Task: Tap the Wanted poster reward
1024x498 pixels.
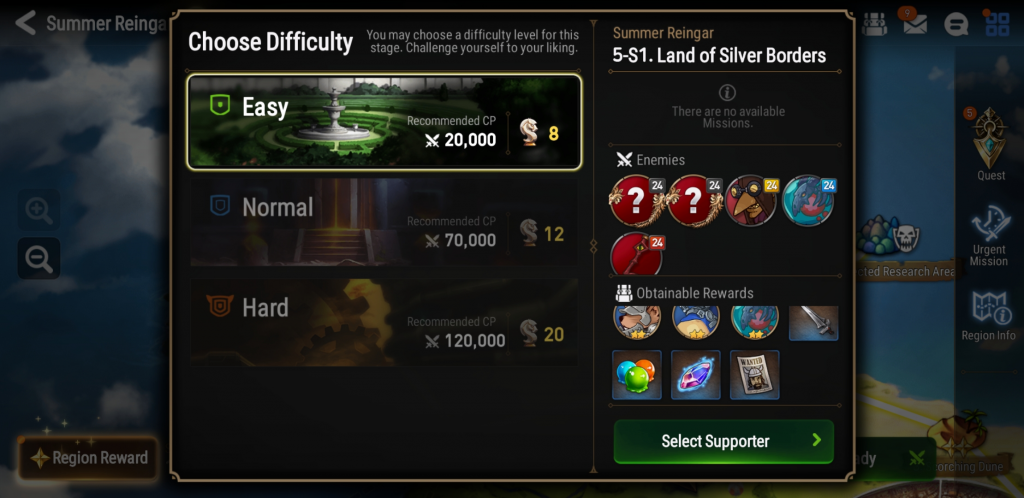Action: pos(754,375)
